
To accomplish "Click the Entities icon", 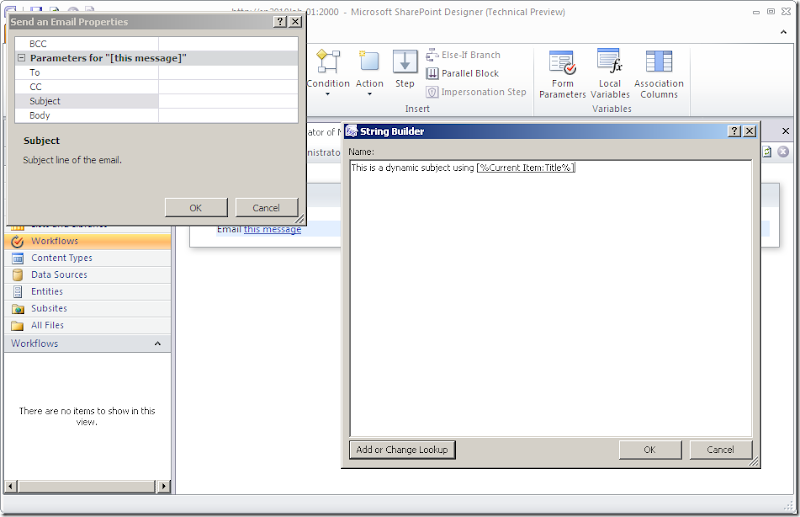I will 17,292.
